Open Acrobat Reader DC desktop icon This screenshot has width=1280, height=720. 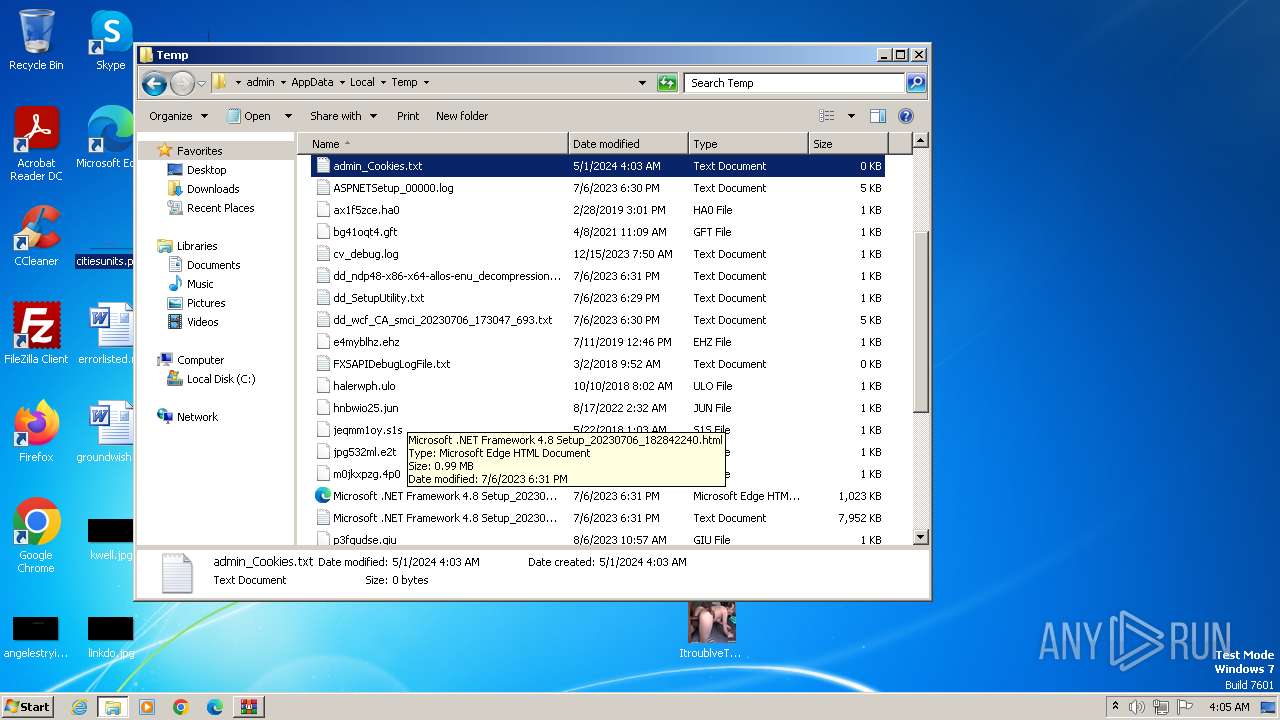[36, 144]
